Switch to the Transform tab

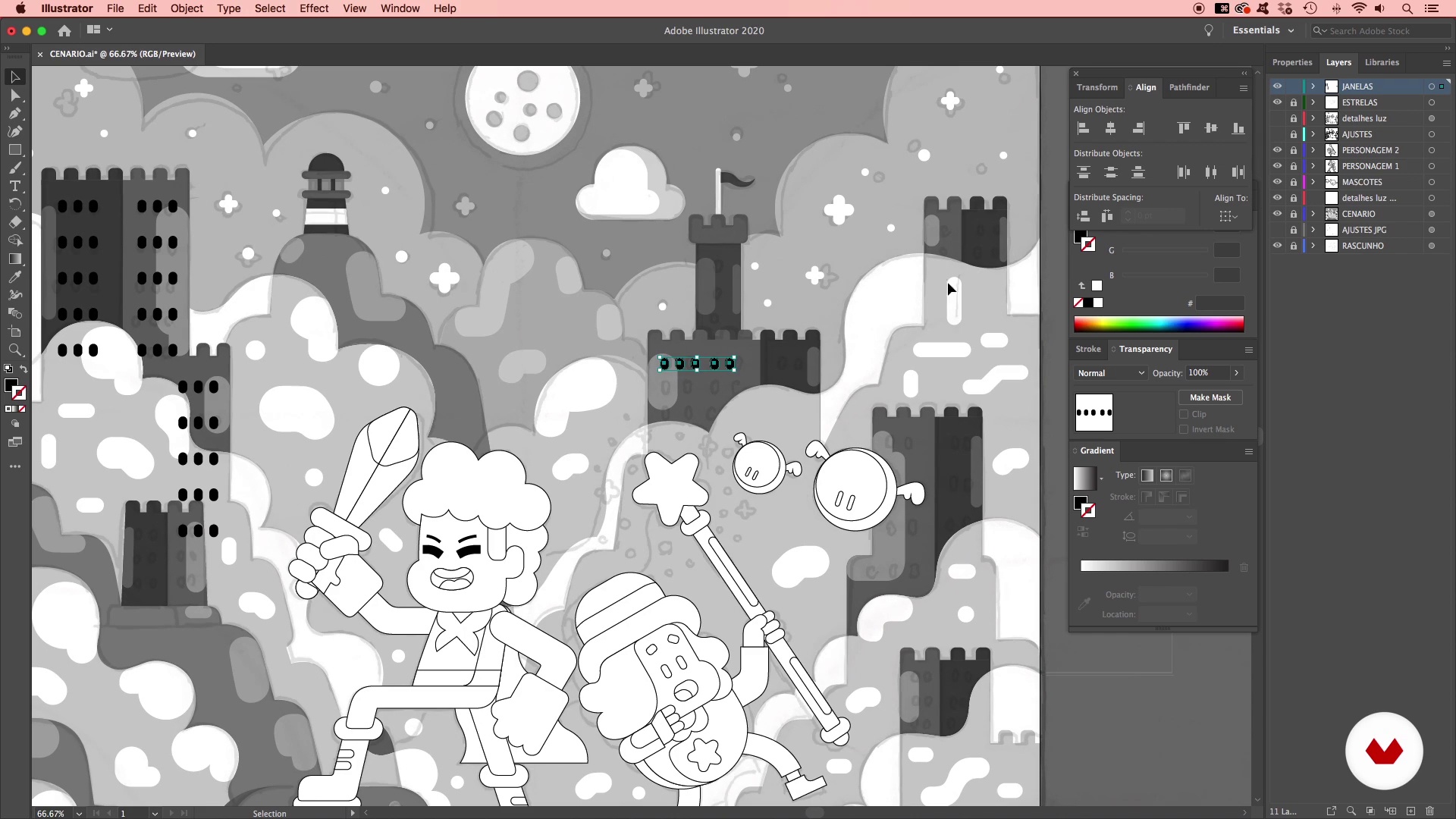[x=1097, y=87]
